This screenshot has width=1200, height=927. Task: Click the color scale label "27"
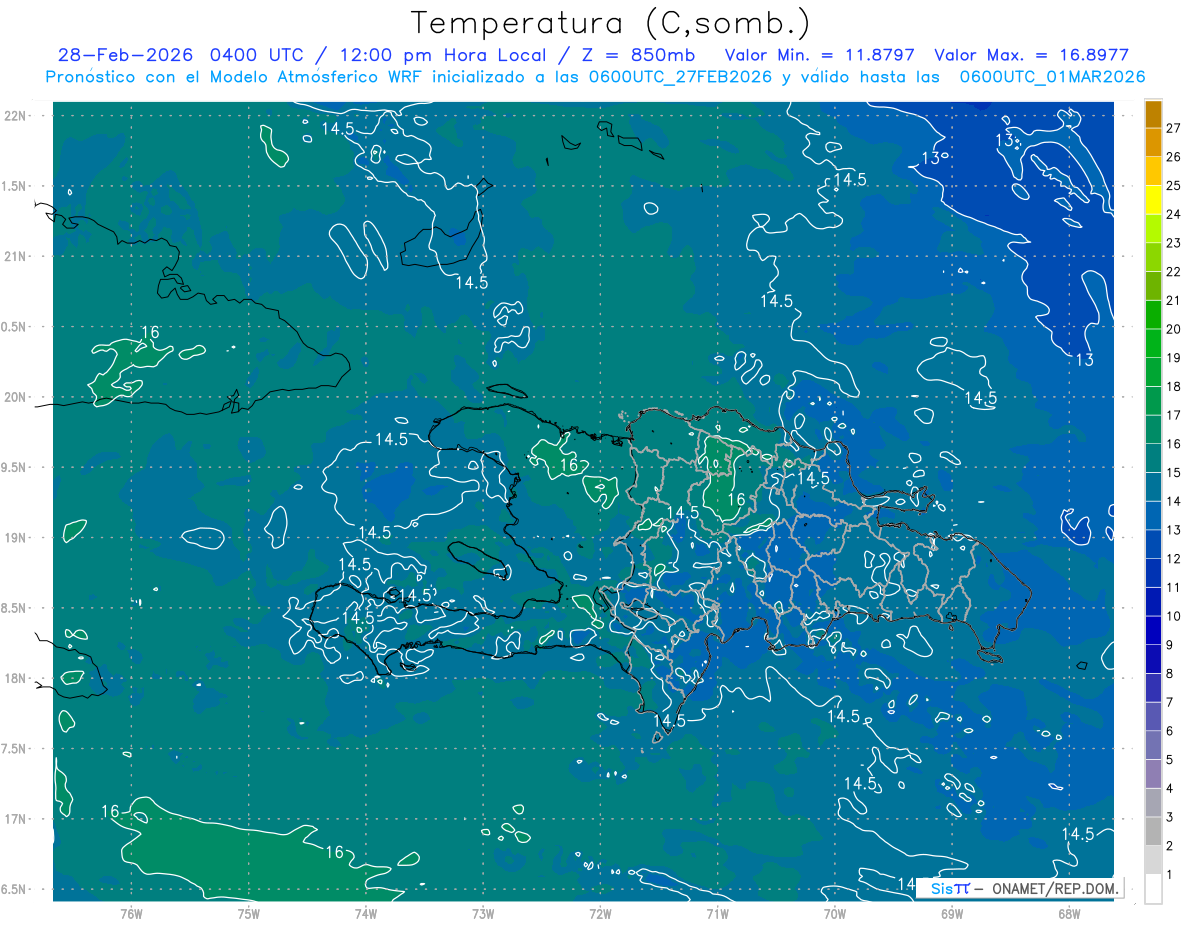[x=1174, y=128]
